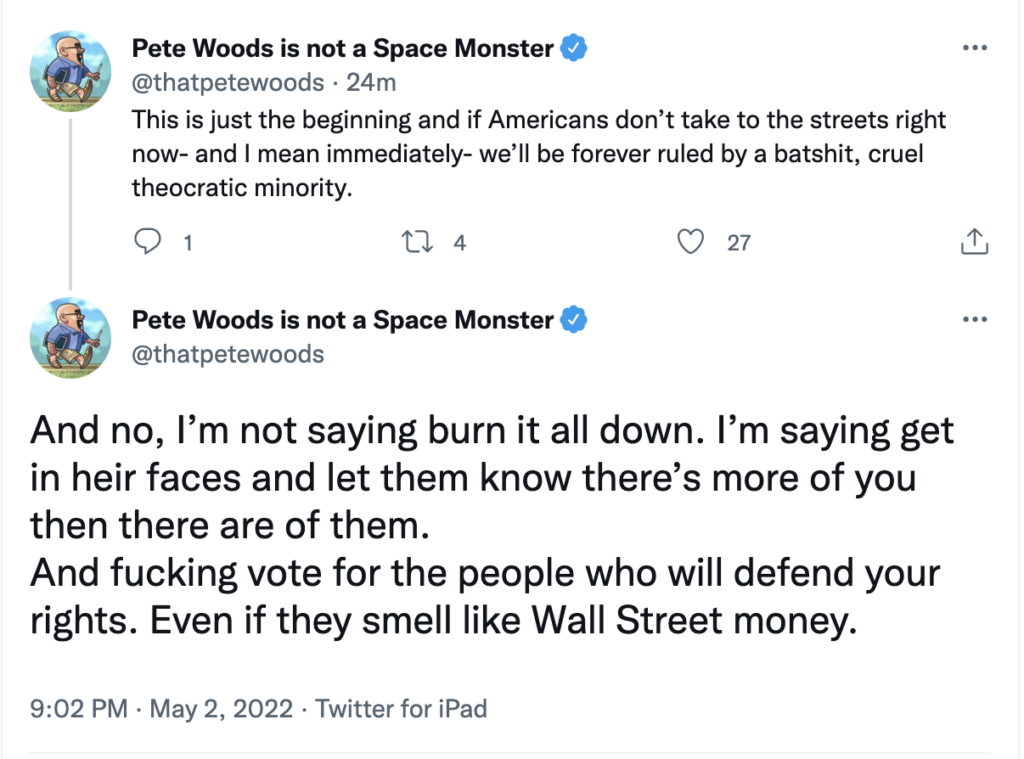Screen dimensions: 1024x759
Task: Click the 9:02 PM · May 2, 2022 timestamp
Action: point(162,710)
